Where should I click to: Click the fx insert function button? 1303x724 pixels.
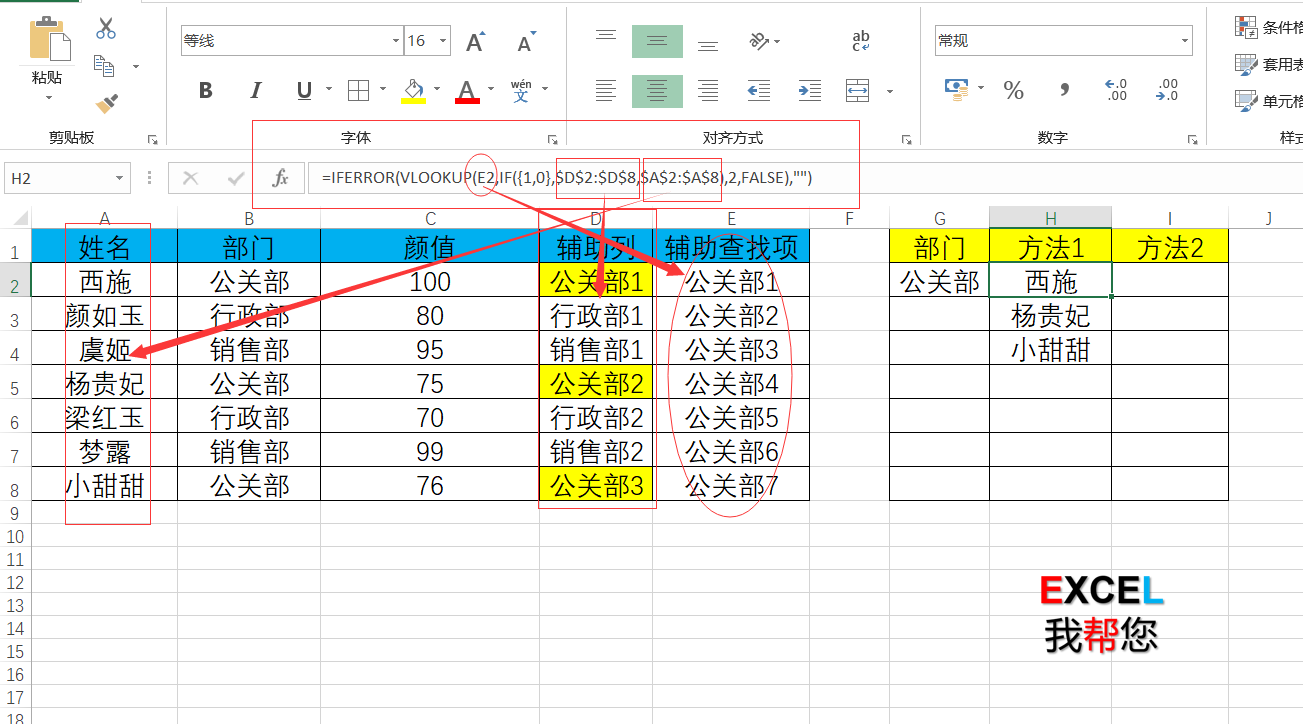click(x=281, y=178)
